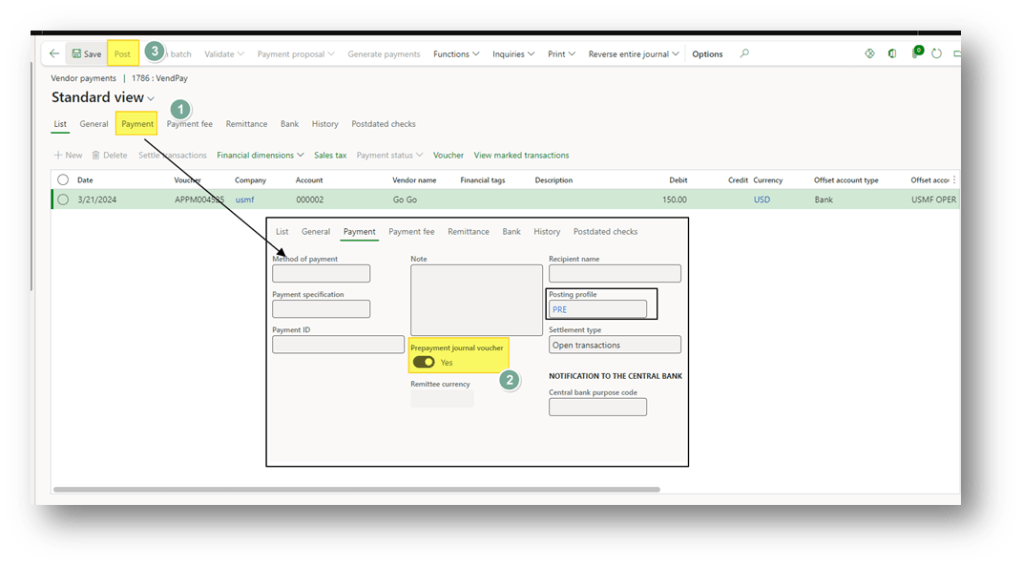
Task: Click the New plus icon
Action: [59, 155]
